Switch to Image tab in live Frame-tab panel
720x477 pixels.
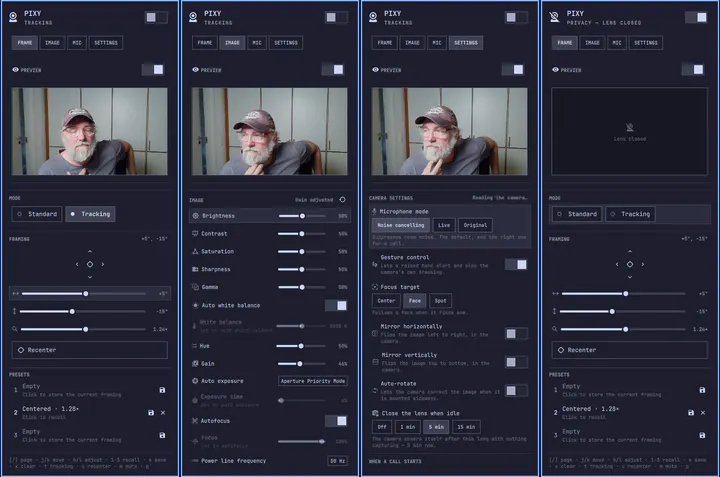(x=52, y=43)
